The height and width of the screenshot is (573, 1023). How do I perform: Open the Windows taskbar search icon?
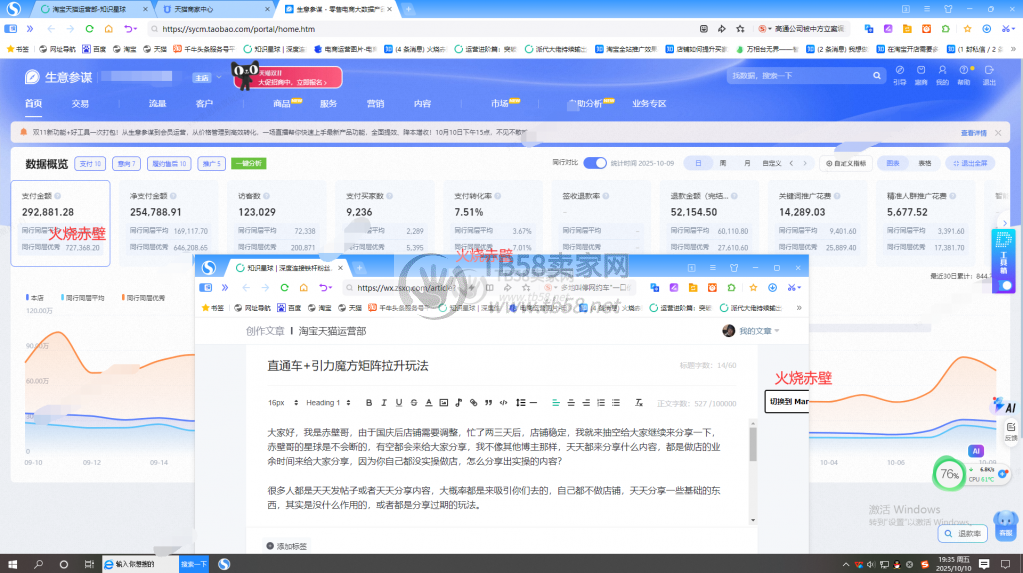click(38, 564)
